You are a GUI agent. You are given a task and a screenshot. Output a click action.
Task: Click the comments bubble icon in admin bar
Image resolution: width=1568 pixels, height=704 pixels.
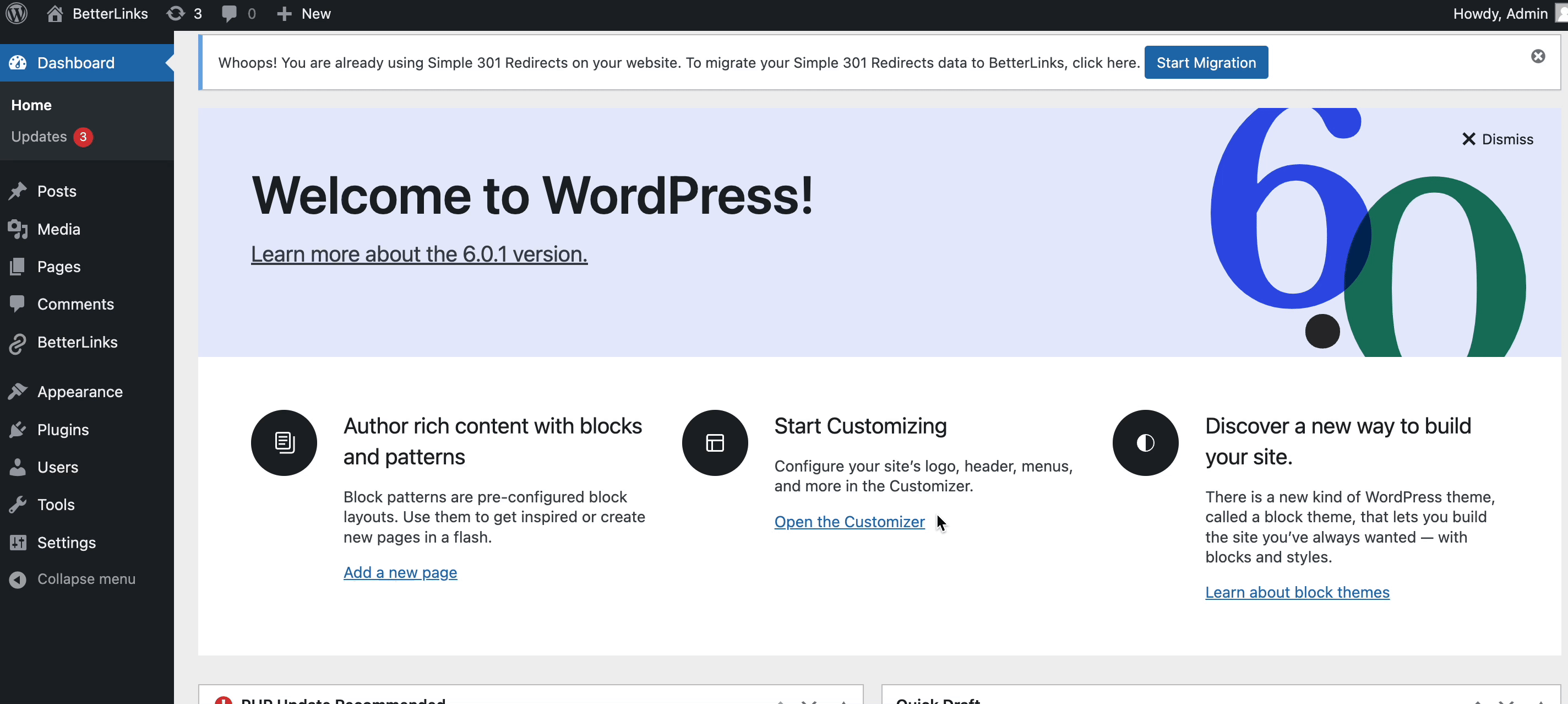coord(230,13)
